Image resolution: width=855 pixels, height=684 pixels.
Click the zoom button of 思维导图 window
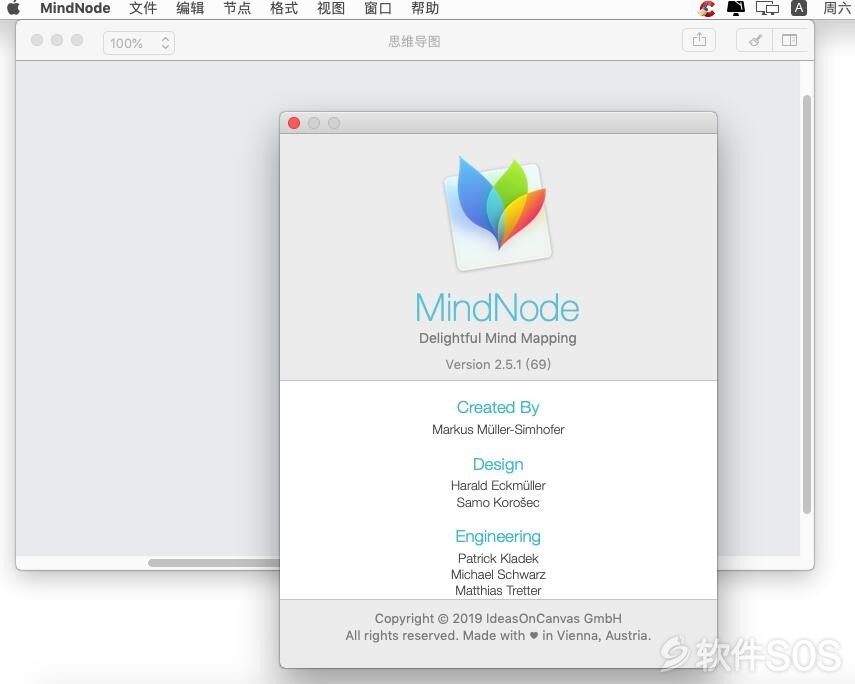pos(77,40)
